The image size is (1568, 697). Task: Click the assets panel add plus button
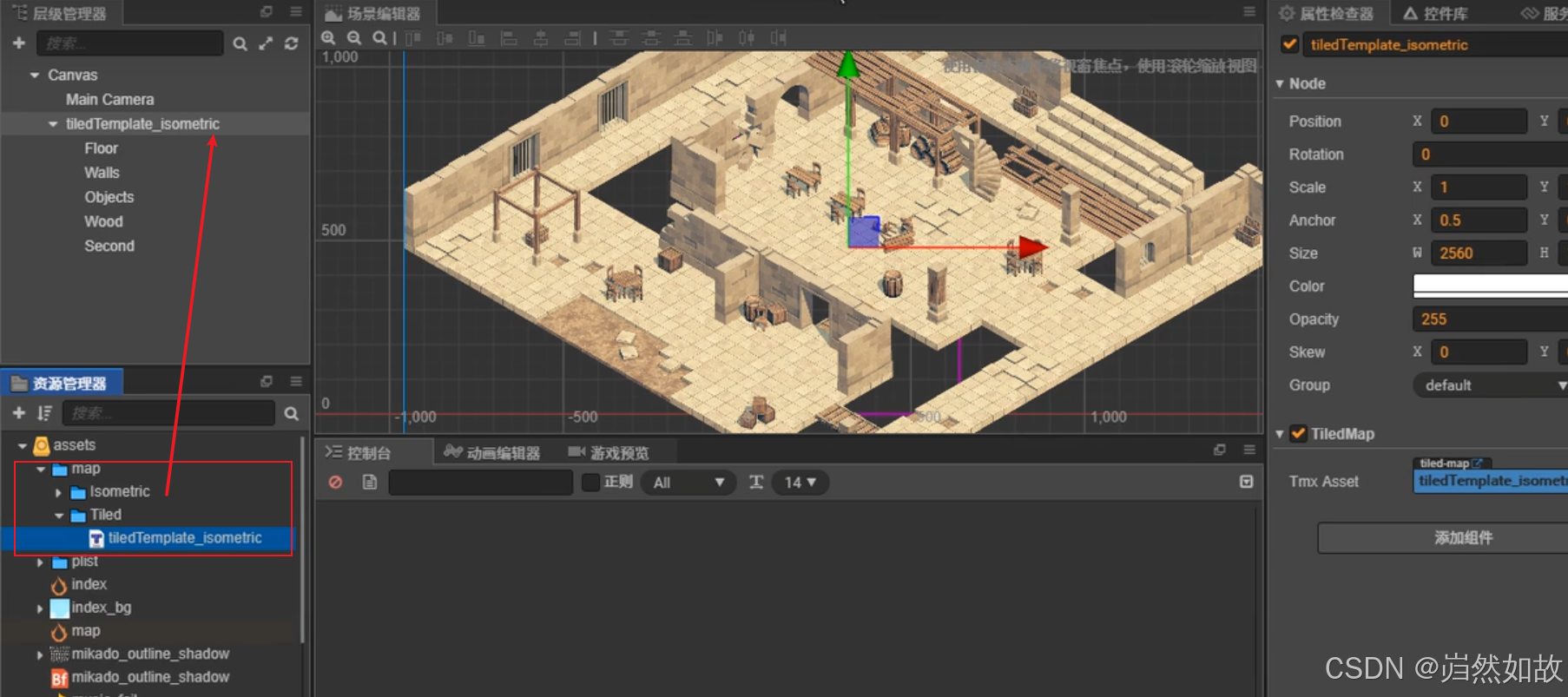(18, 413)
